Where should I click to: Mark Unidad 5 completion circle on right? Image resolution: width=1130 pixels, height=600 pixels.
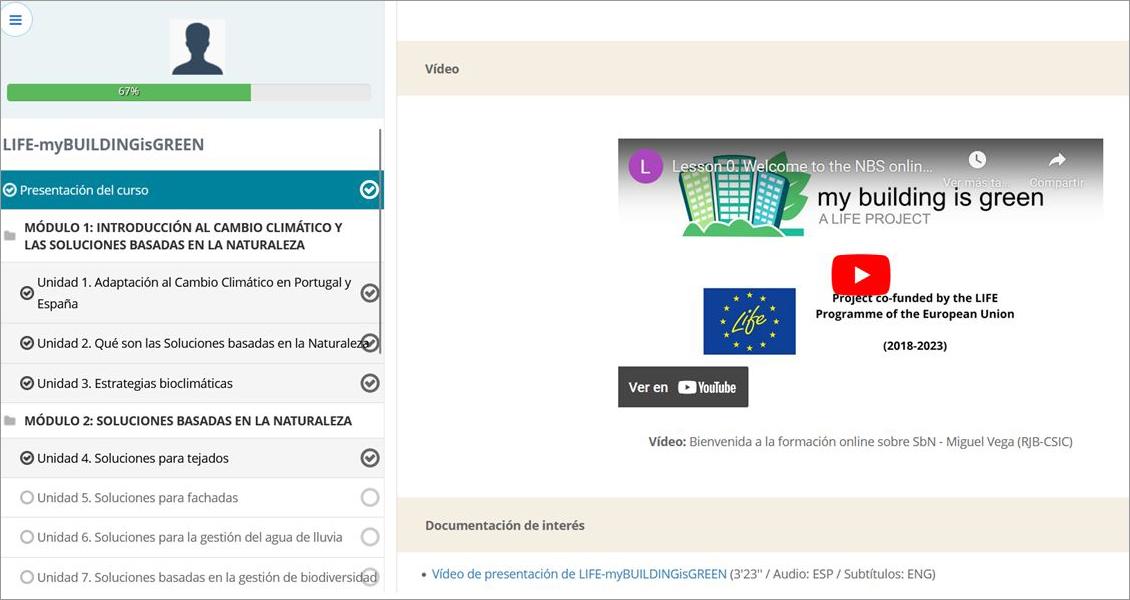tap(369, 497)
